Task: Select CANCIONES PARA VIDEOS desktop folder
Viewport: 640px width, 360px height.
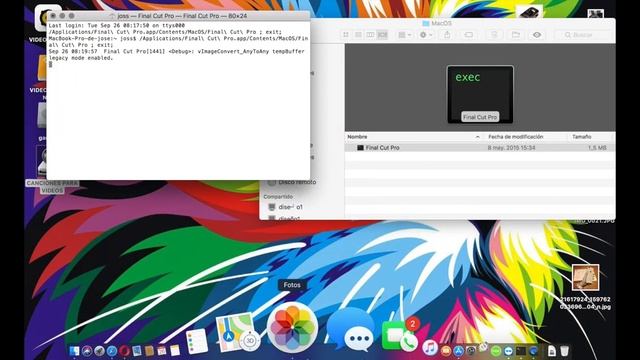Action: click(52, 187)
